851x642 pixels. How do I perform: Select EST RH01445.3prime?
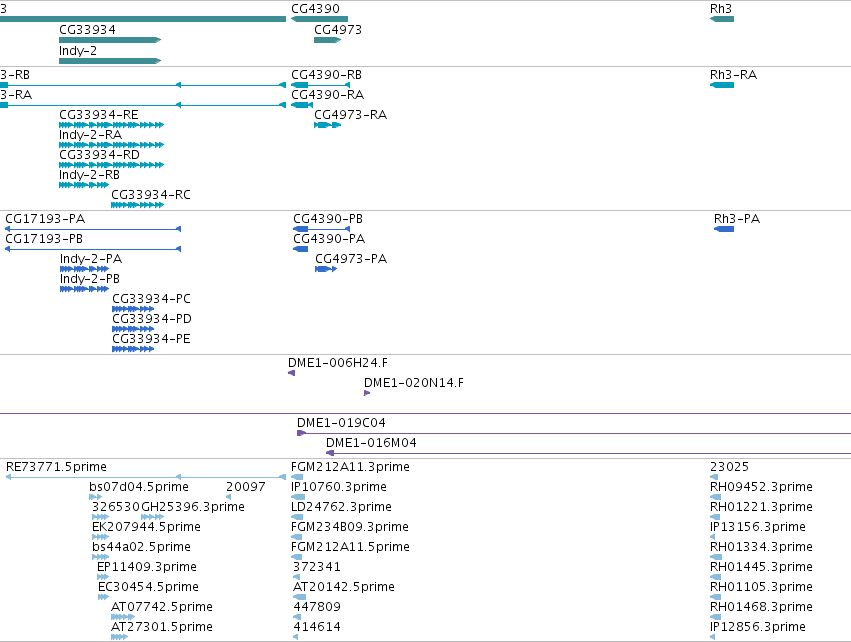[x=715, y=577]
